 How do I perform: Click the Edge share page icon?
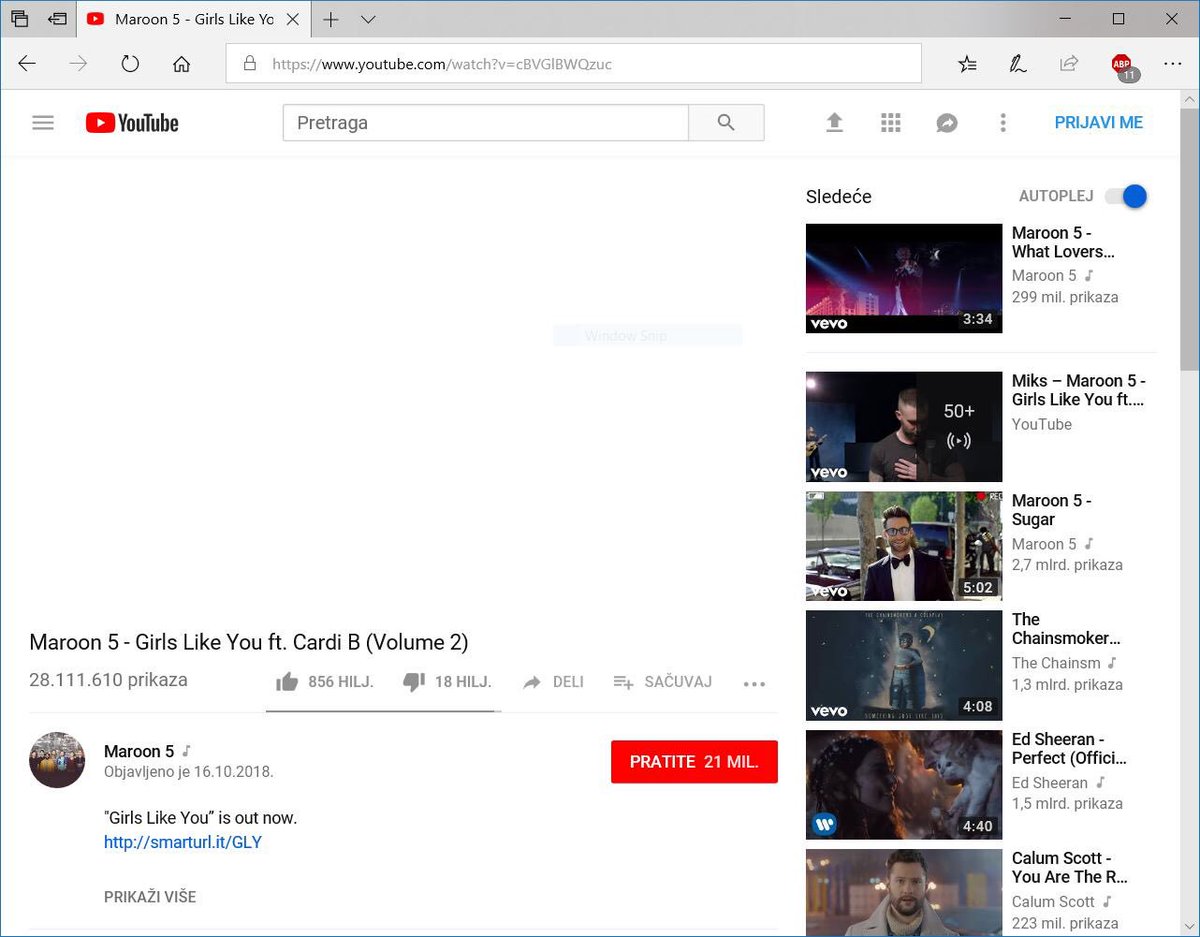pyautogui.click(x=1069, y=64)
